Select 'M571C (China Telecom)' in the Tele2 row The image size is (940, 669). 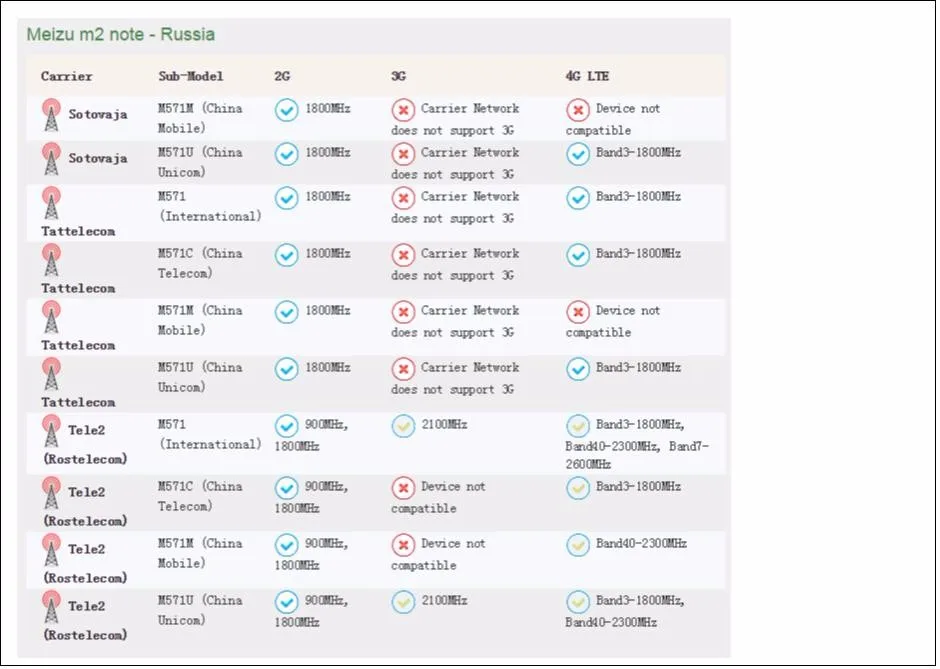pyautogui.click(x=200, y=496)
